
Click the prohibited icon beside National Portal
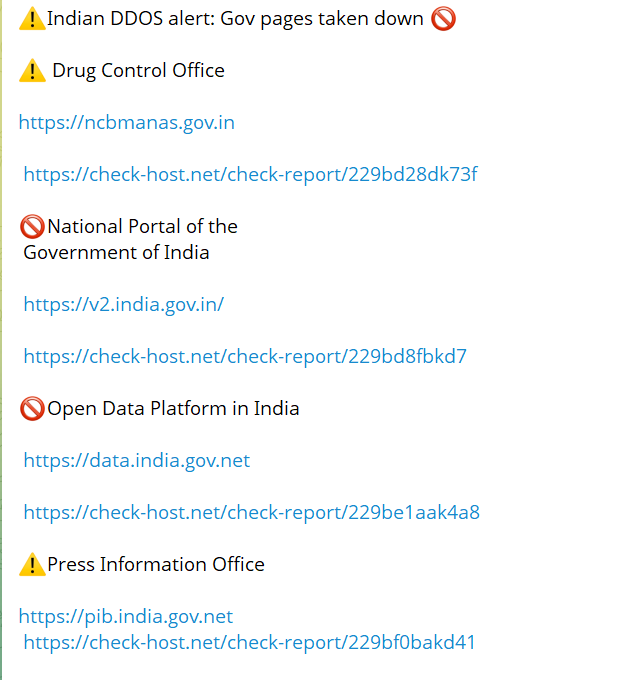pos(32,227)
